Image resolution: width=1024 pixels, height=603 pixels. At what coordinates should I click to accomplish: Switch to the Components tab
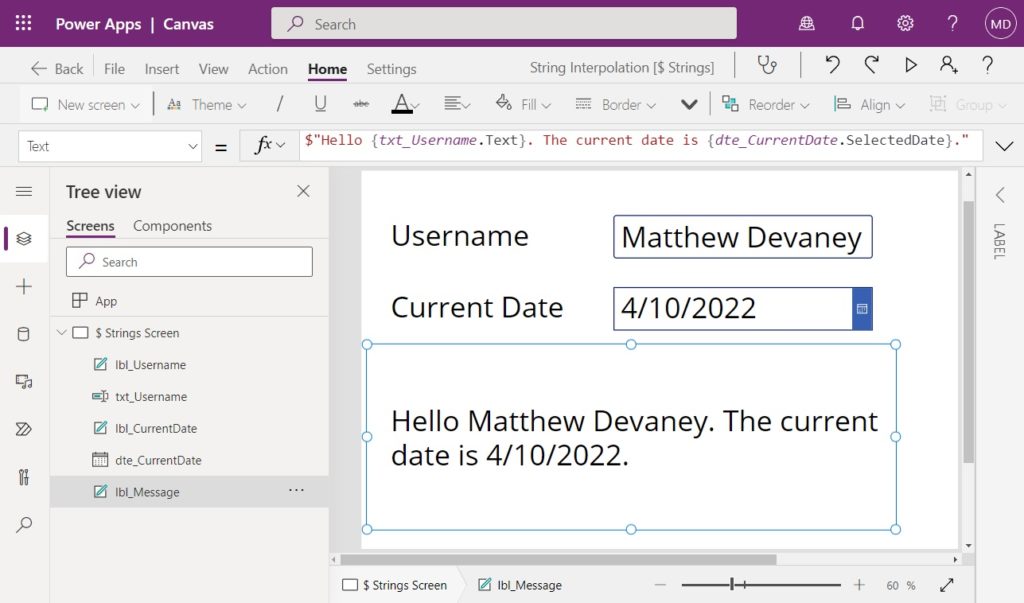(172, 226)
